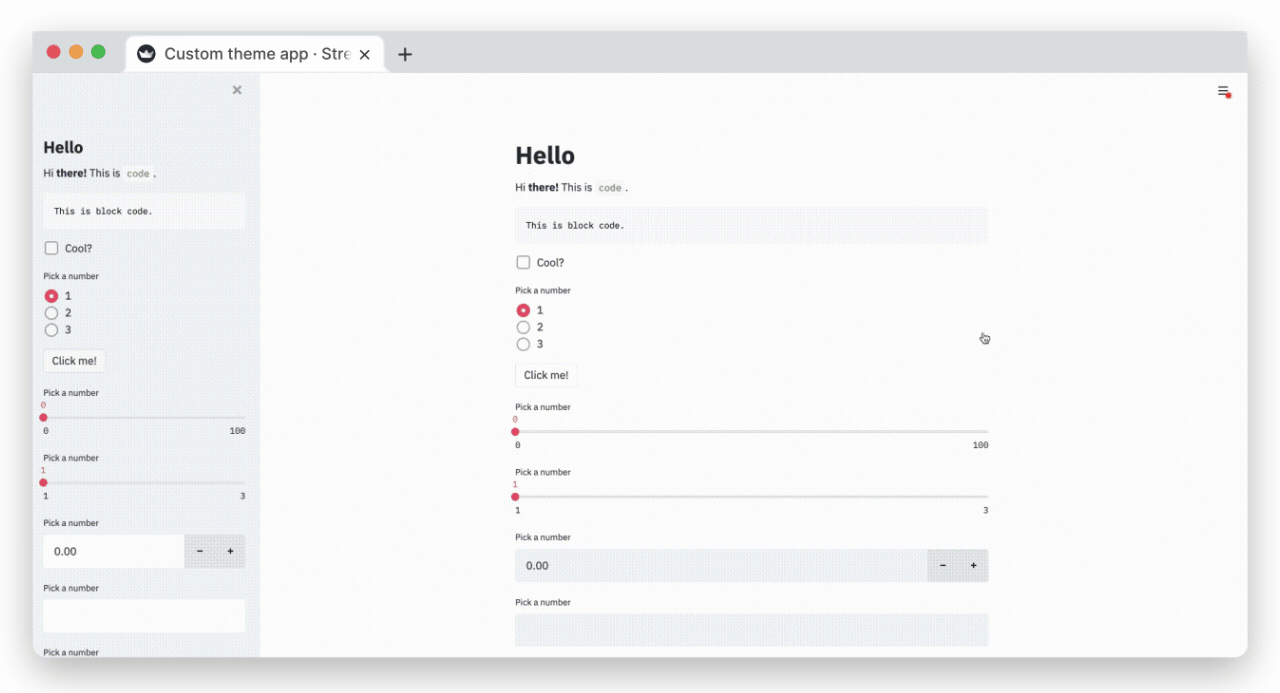Select radio option 3 in the main area
The width and height of the screenshot is (1280, 693).
coord(523,344)
